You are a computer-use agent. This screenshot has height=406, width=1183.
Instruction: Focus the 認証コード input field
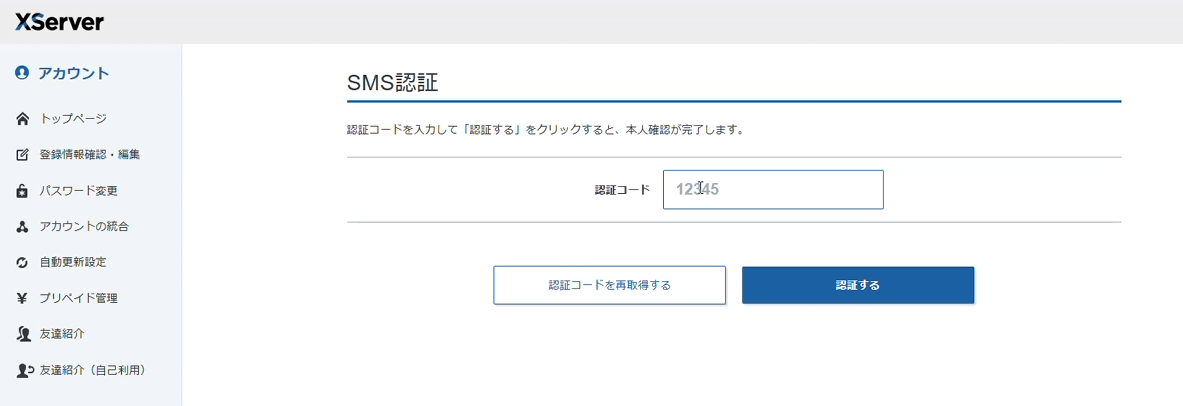(x=773, y=190)
